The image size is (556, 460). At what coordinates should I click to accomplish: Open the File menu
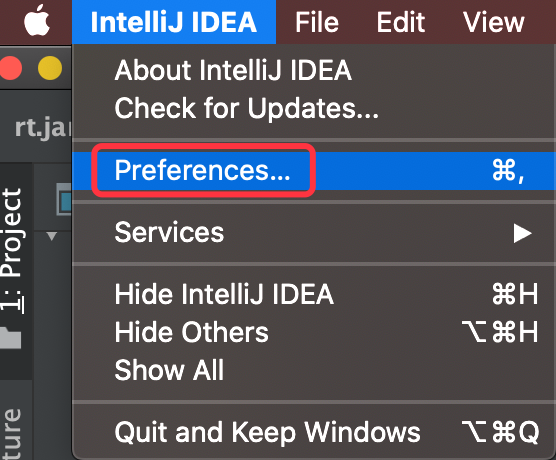coord(317,22)
